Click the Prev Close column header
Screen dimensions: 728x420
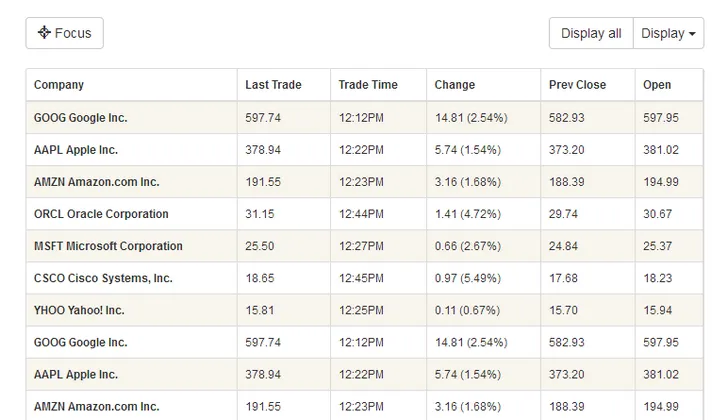[577, 85]
